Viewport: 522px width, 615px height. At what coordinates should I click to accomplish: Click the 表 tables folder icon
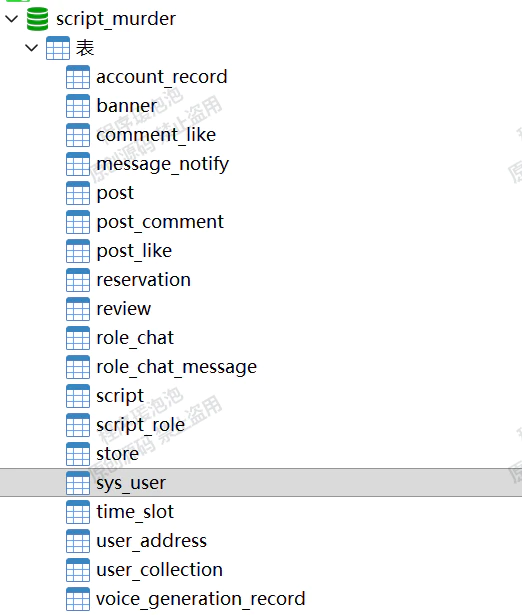click(58, 48)
